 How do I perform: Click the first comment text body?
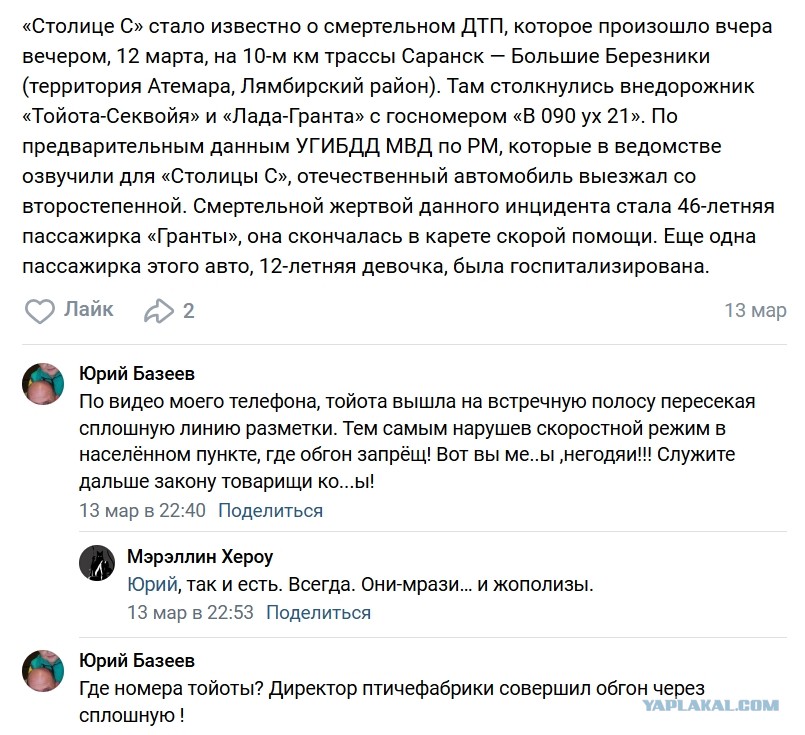(x=417, y=441)
